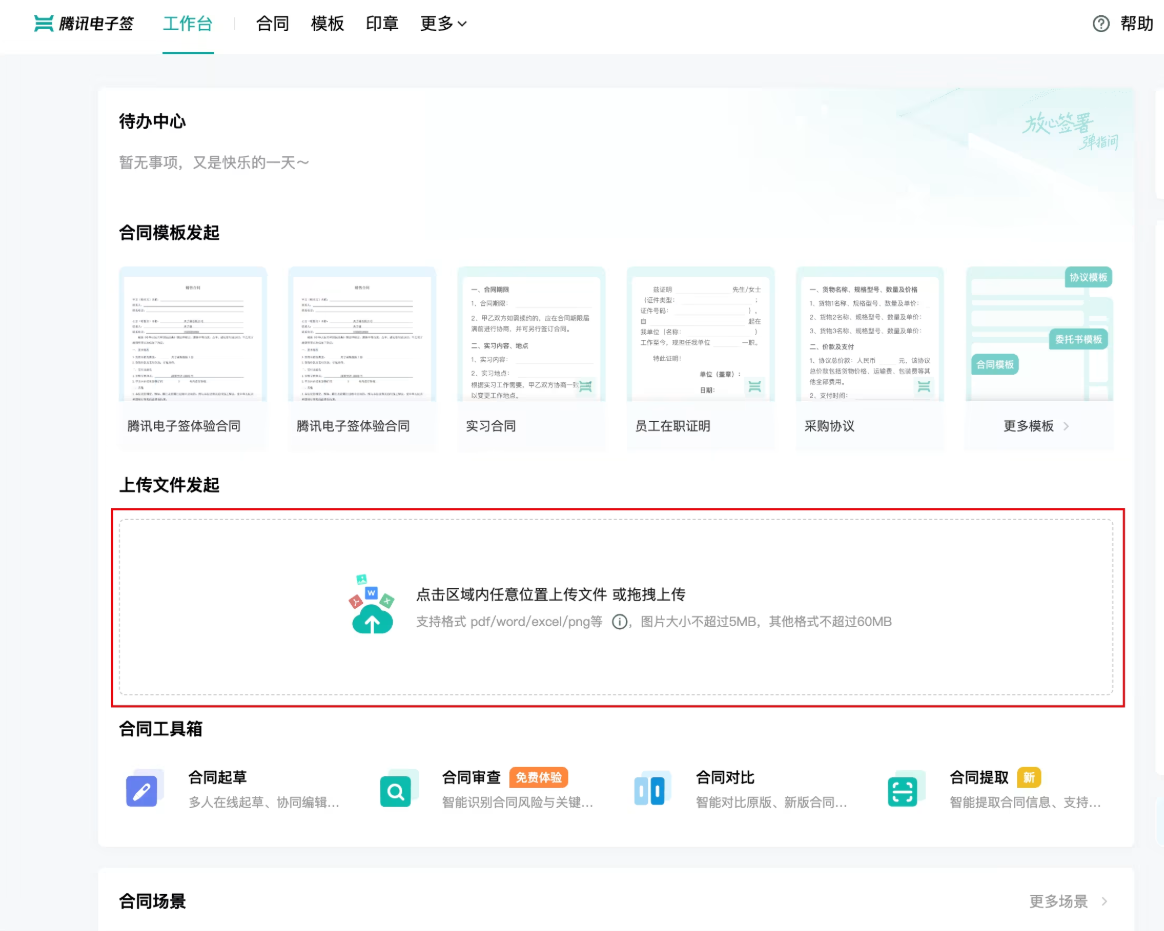Switch to the 合同 tab

tap(272, 24)
